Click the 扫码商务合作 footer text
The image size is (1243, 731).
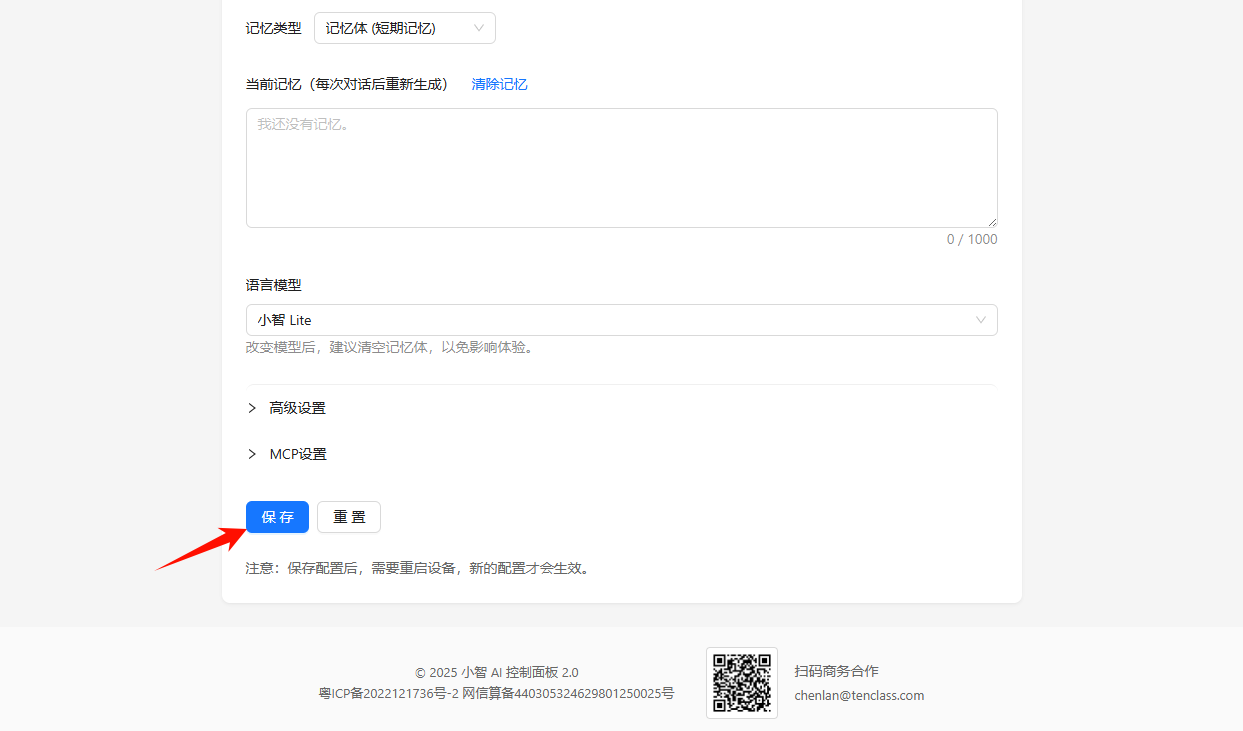click(836, 671)
